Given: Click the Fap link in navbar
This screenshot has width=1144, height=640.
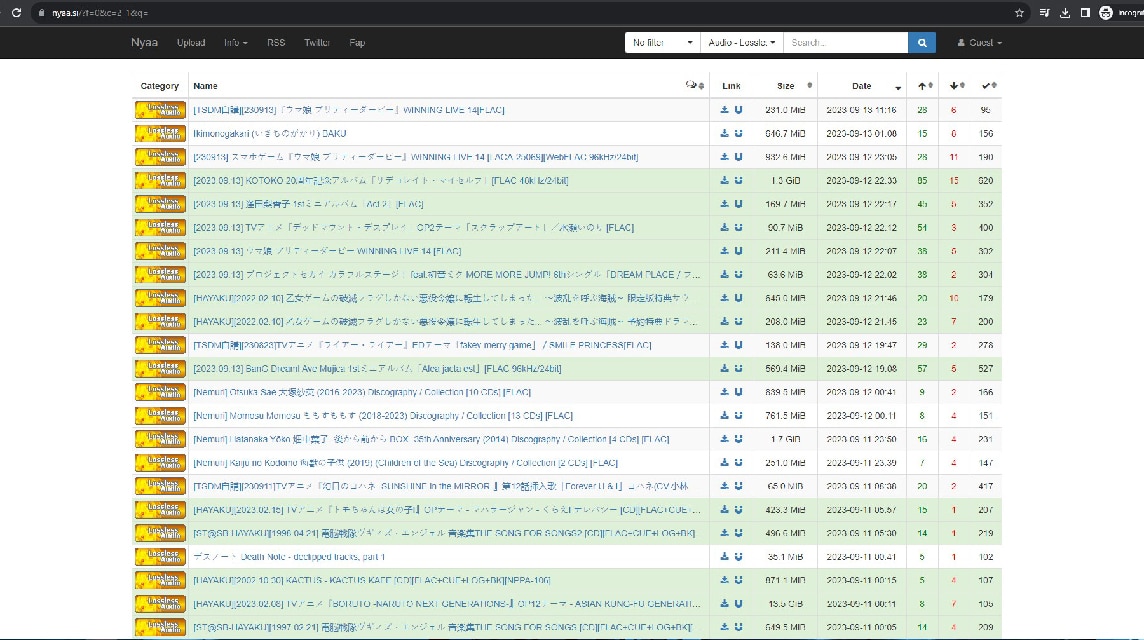Looking at the screenshot, I should (x=357, y=43).
